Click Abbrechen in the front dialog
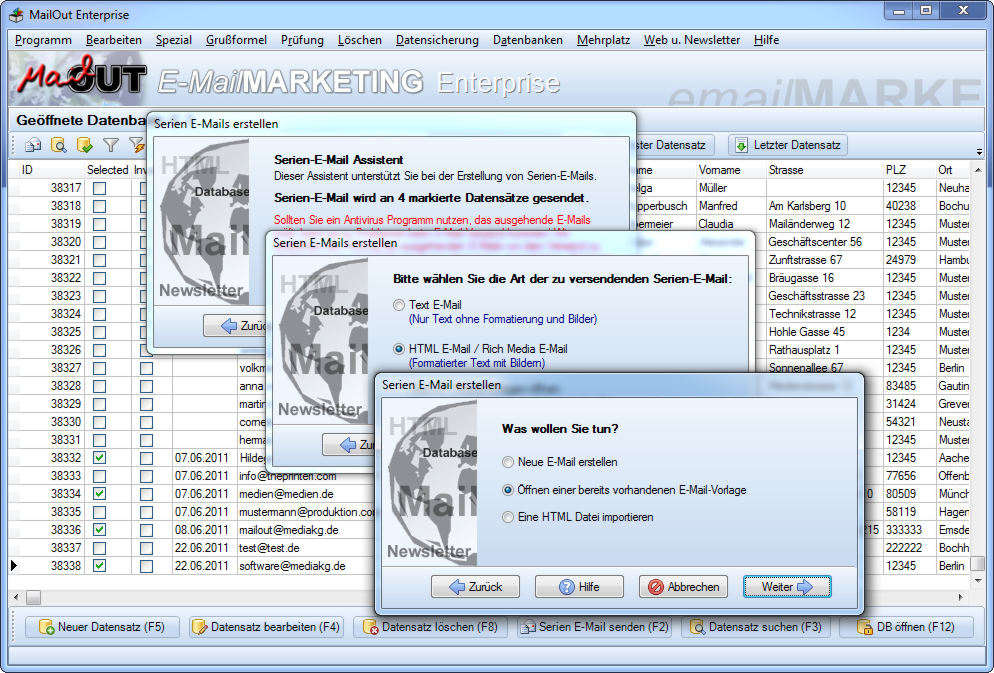Screen dimensions: 994x673 point(683,587)
